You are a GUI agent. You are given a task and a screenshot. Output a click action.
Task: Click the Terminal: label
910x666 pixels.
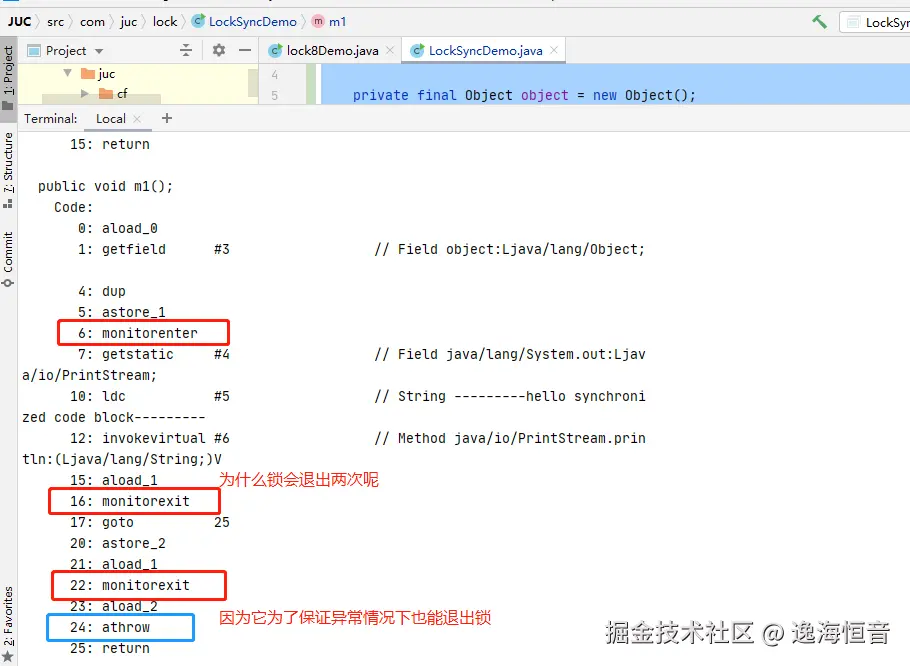coord(50,119)
